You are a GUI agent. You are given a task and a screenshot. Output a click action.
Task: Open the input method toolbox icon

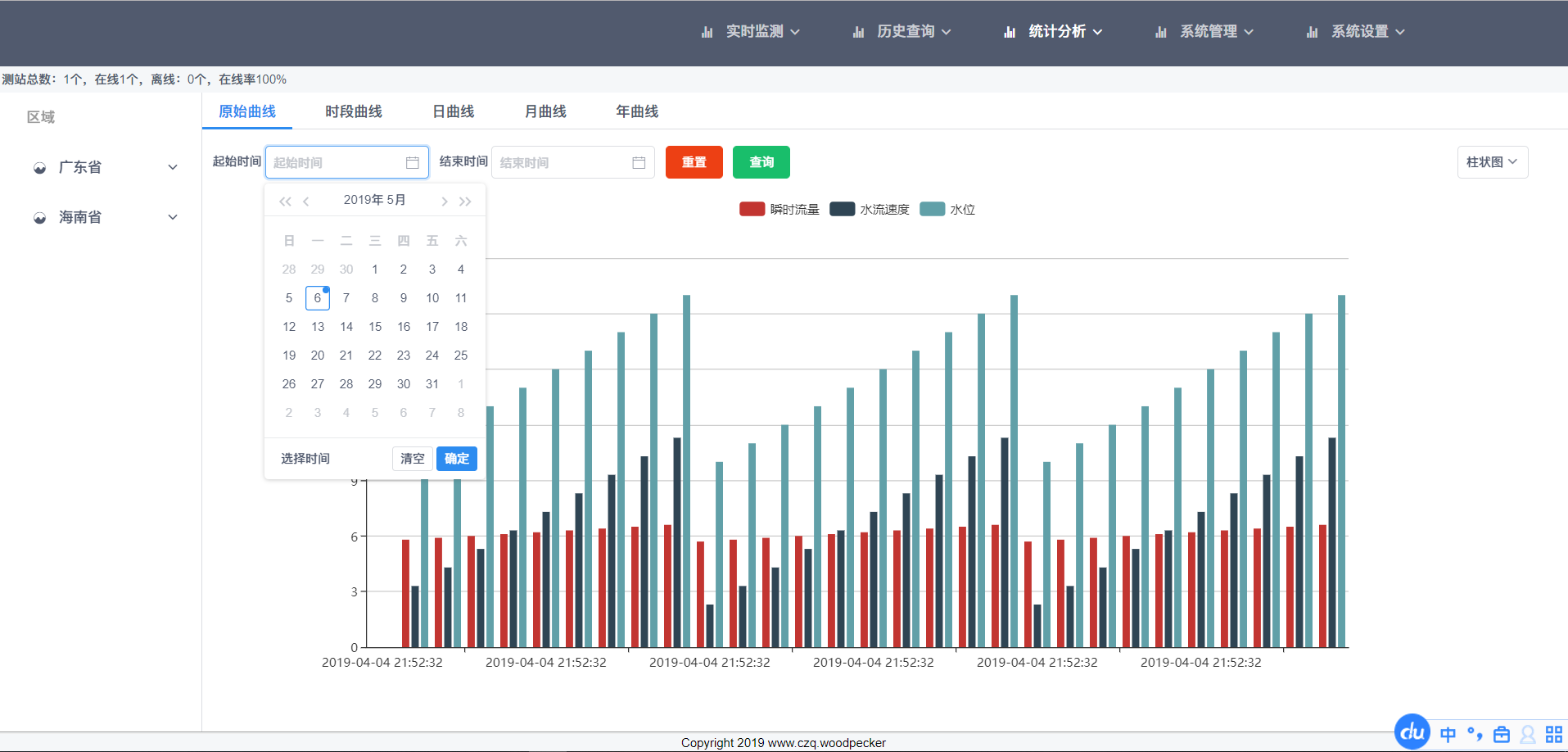click(1502, 734)
